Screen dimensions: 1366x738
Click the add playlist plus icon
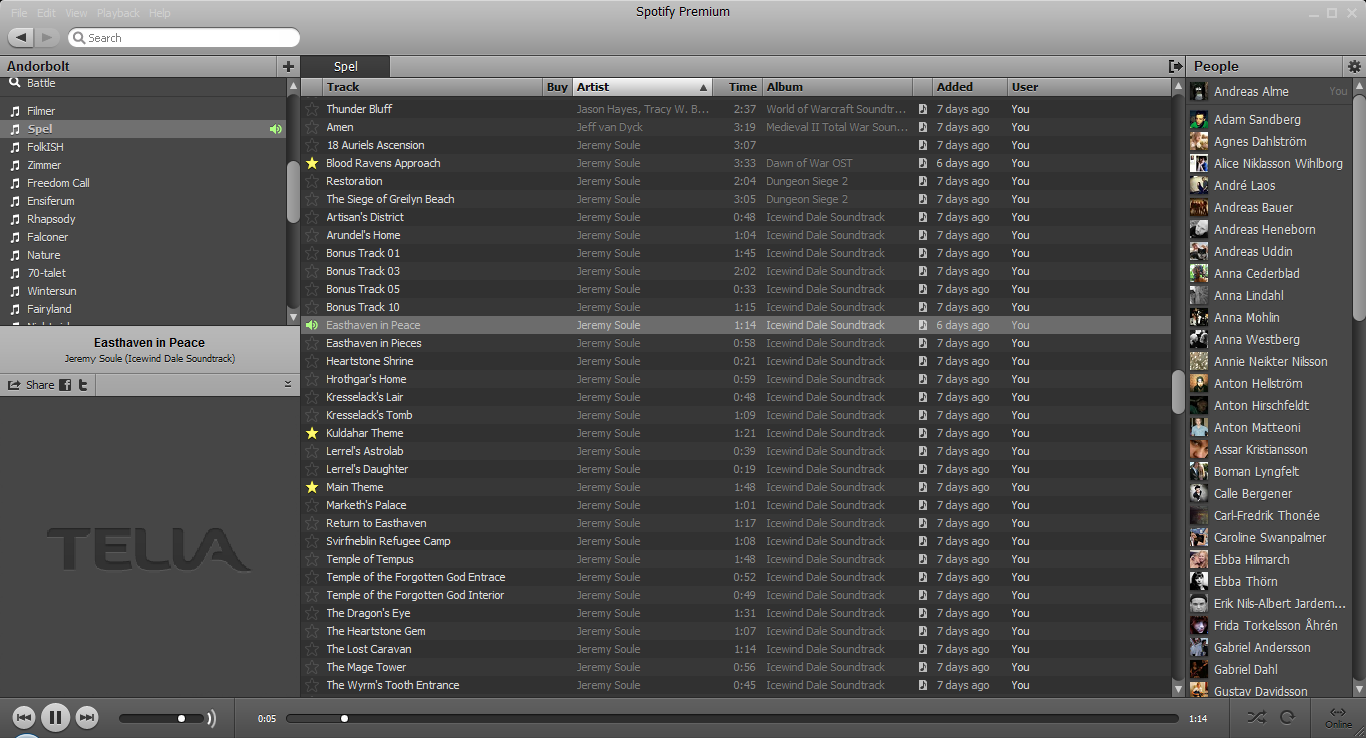click(x=288, y=67)
